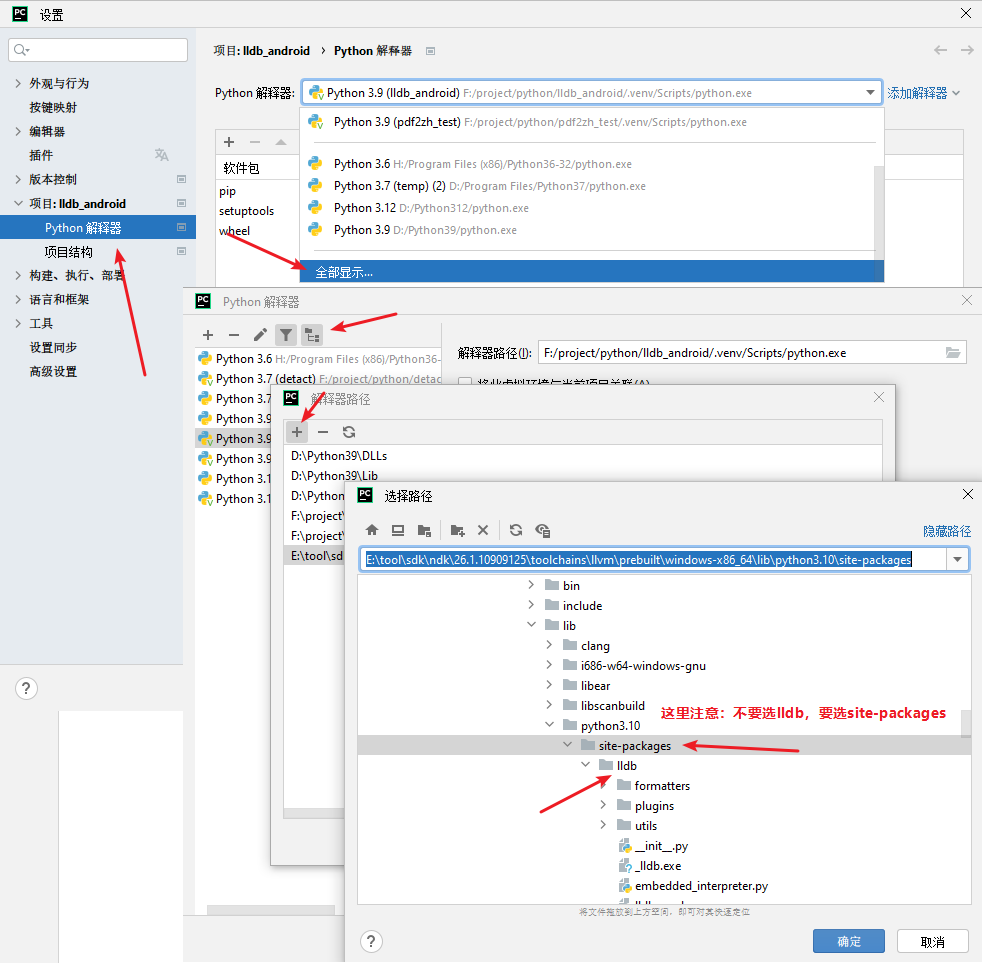Choose the Python 3.12 interpreter entry
The width and height of the screenshot is (982, 963).
[x=588, y=208]
